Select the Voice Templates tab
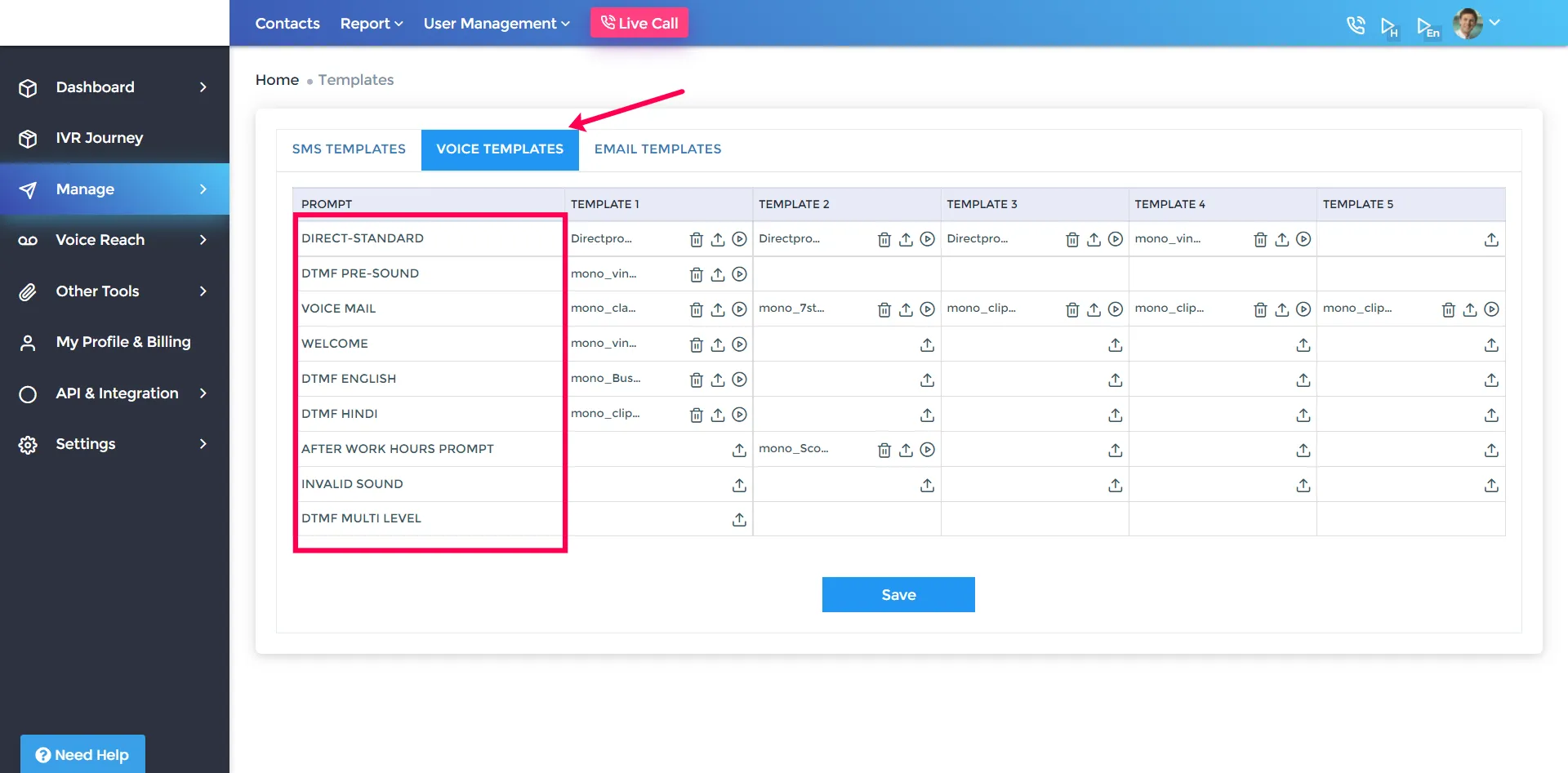Image resolution: width=1568 pixels, height=773 pixels. pos(500,149)
